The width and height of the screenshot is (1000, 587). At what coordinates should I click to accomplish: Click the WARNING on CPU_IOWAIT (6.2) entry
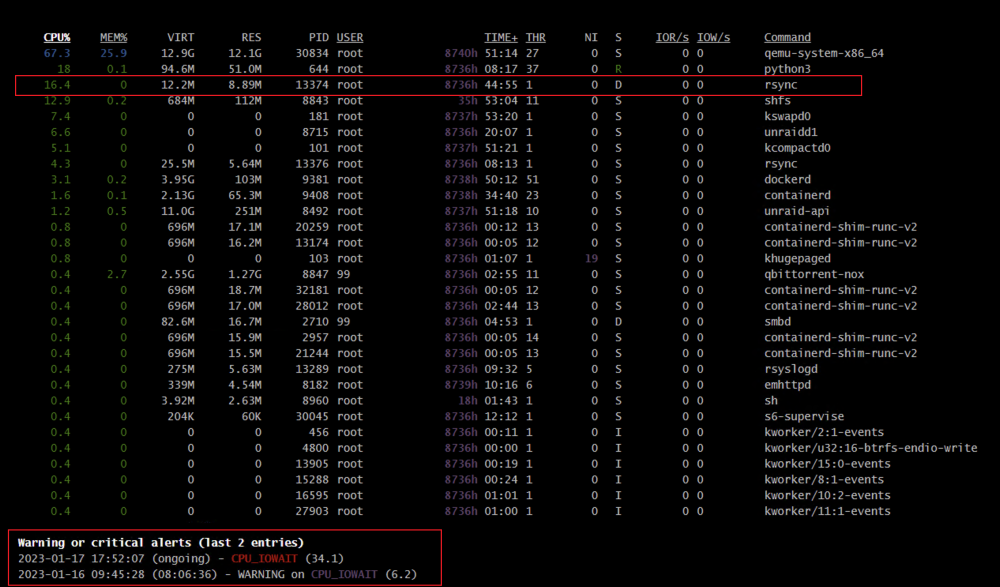[217, 574]
